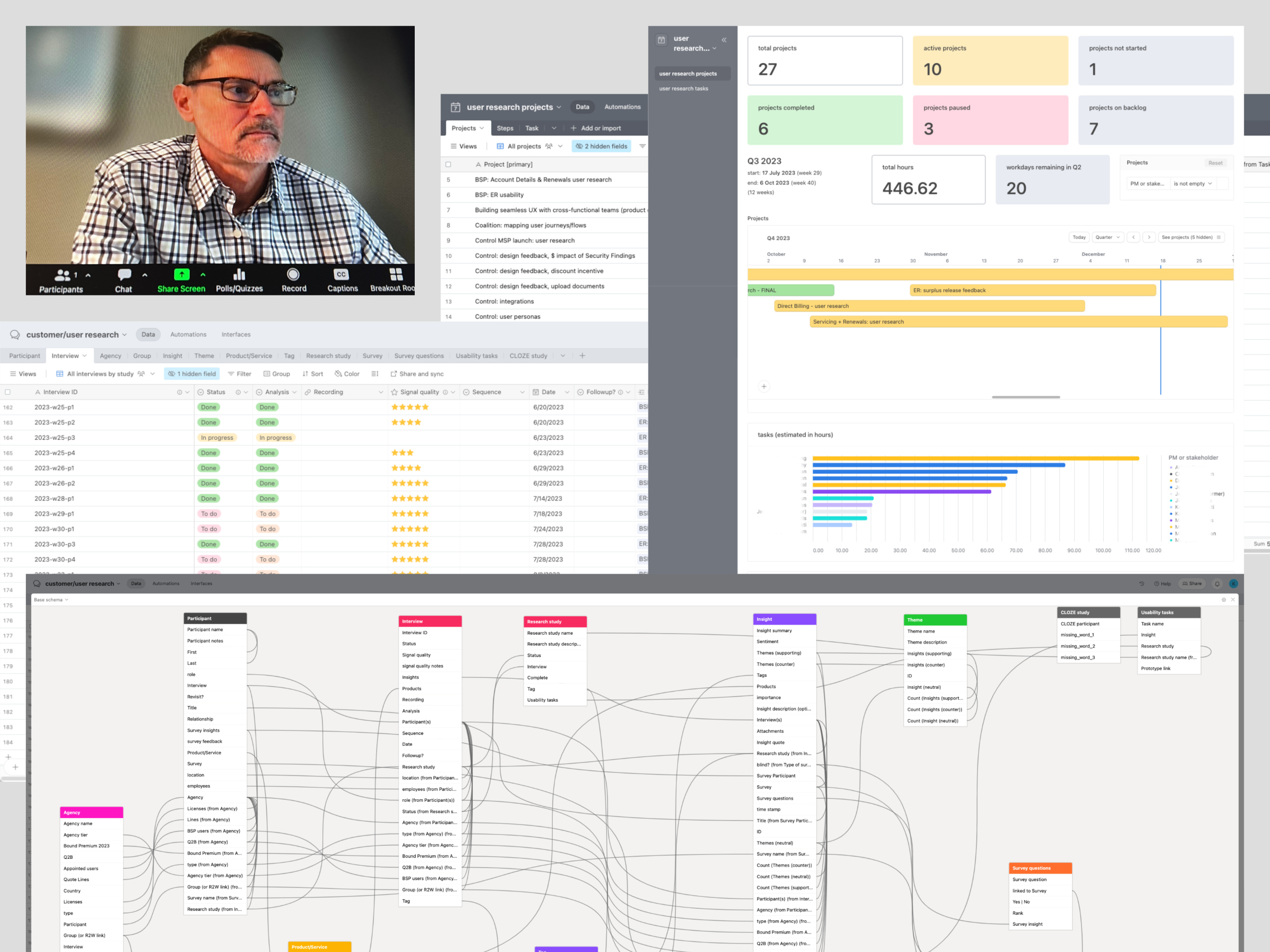This screenshot has width=1270, height=952.
Task: Show the 2 hidden fields in user research projects
Action: point(601,146)
